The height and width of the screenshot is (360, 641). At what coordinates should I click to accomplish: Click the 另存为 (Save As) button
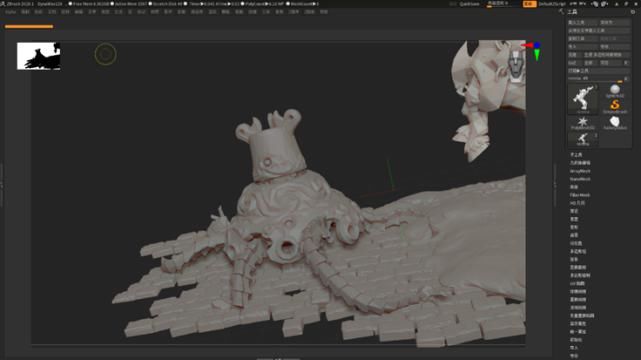tap(614, 22)
